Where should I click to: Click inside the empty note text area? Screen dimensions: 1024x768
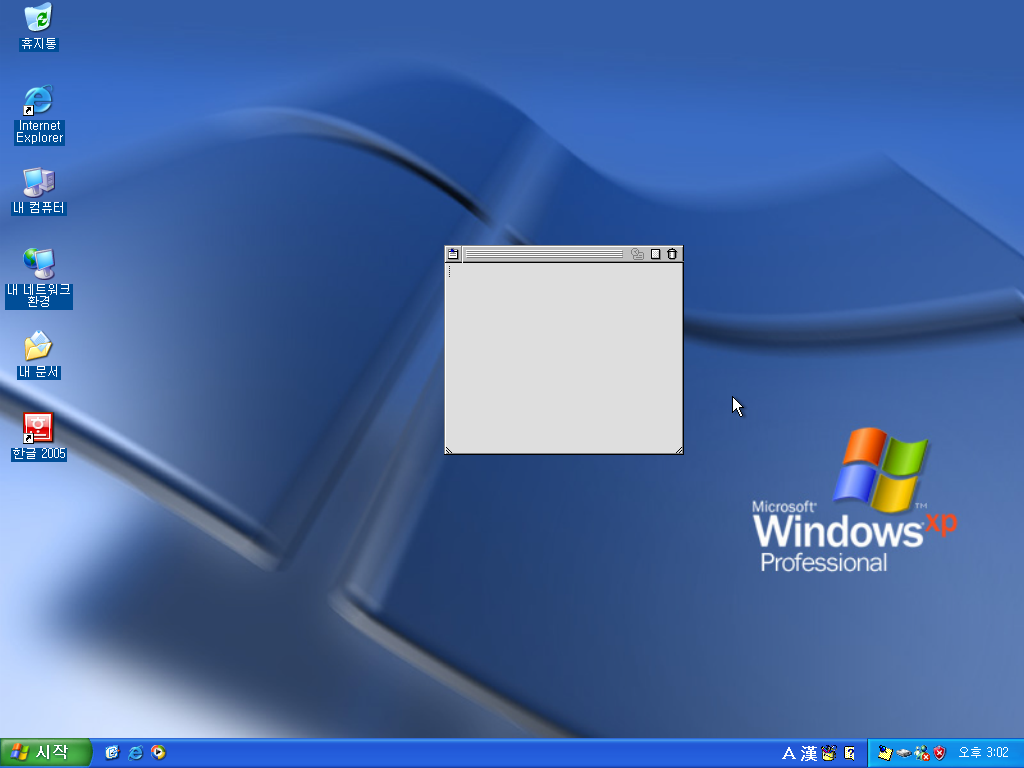pos(564,356)
